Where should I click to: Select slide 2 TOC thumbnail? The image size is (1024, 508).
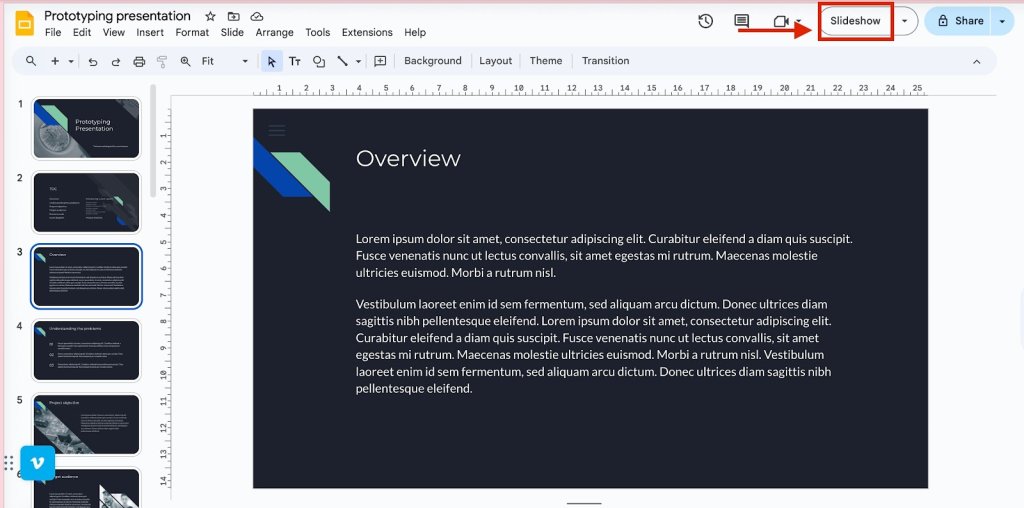(x=86, y=202)
